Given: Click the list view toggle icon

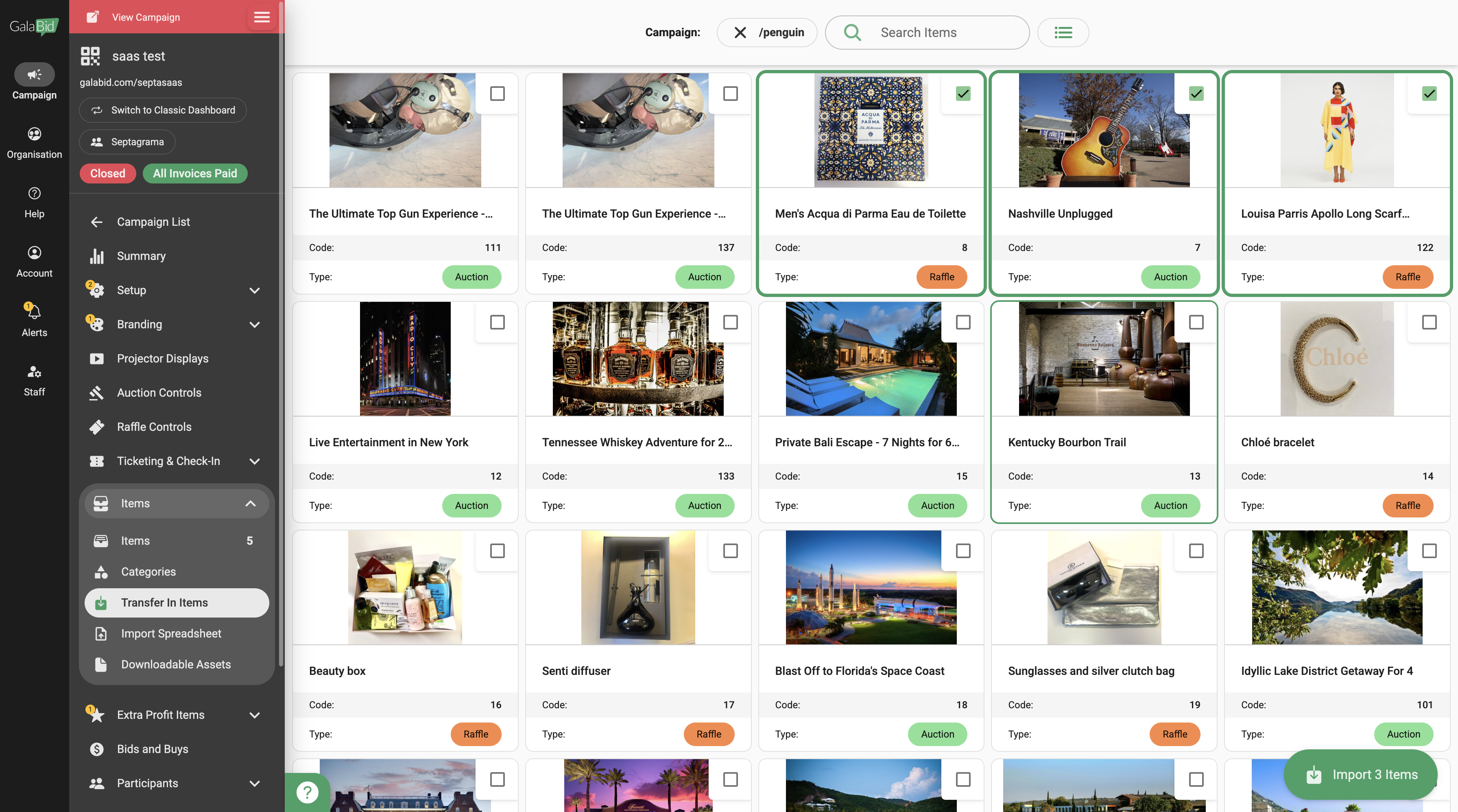Looking at the screenshot, I should coord(1063,32).
